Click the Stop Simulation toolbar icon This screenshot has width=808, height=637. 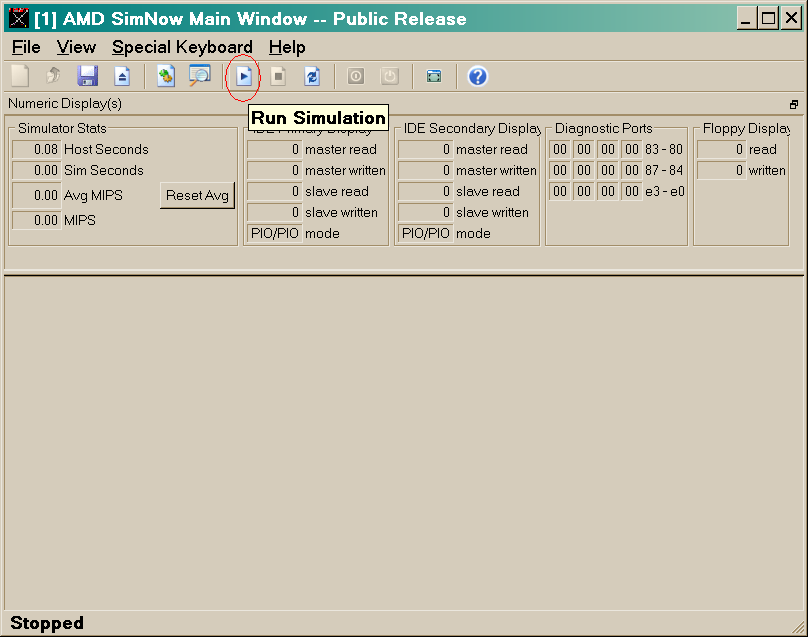click(279, 76)
